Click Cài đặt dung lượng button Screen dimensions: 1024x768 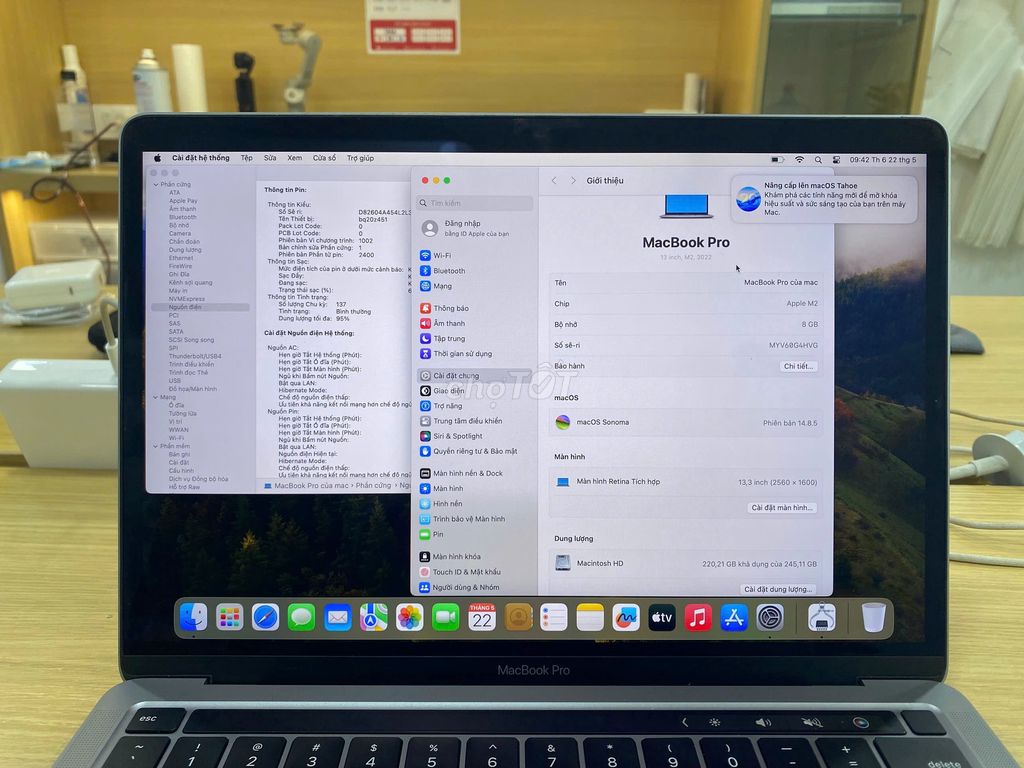(778, 589)
